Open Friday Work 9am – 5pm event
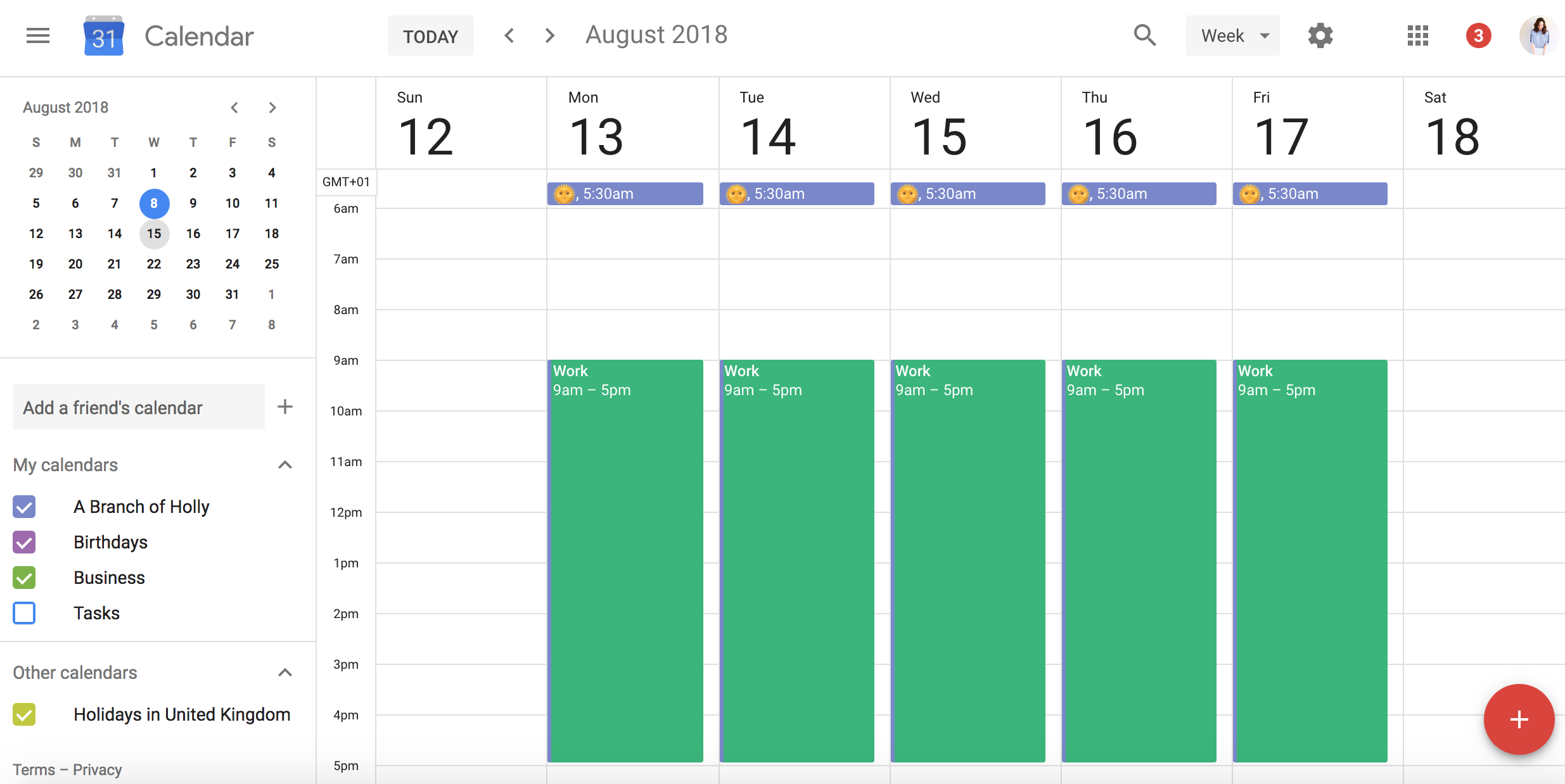The height and width of the screenshot is (784, 1565). pos(1310,561)
